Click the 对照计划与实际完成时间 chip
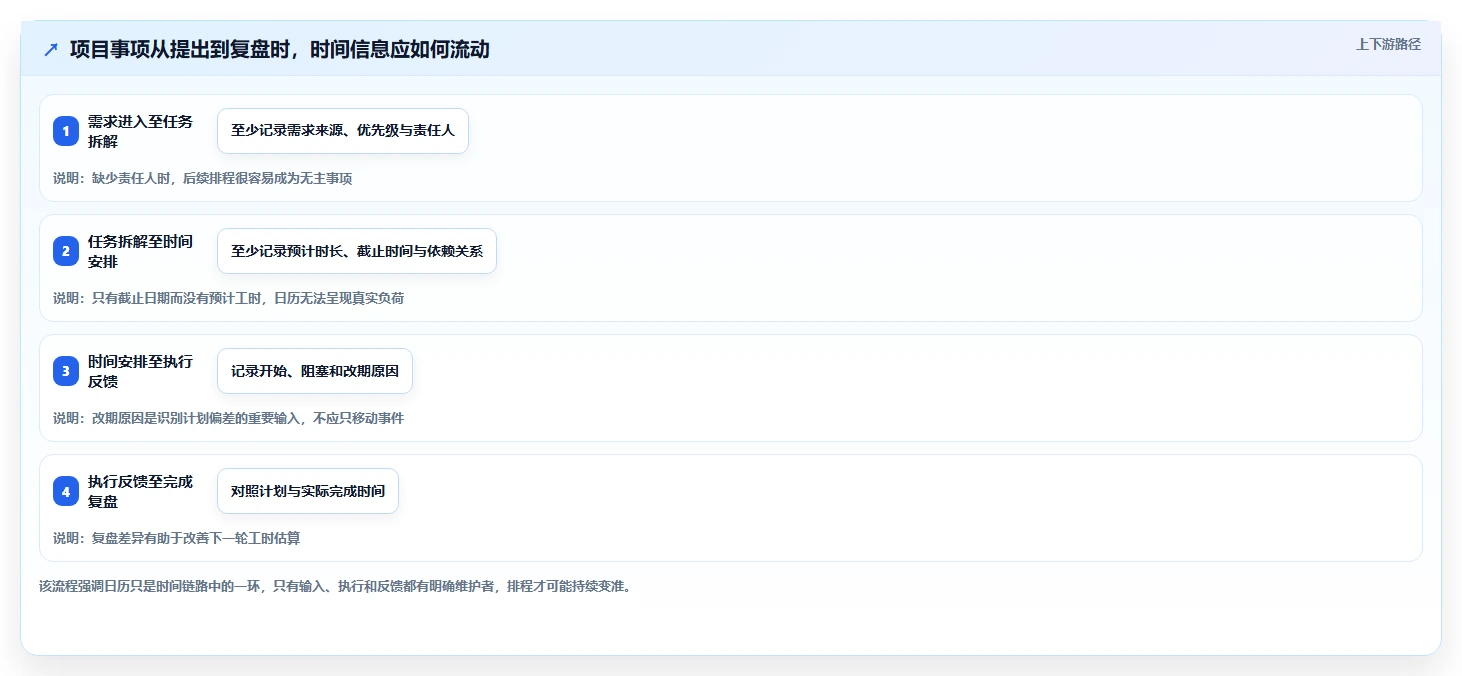The image size is (1462, 676). [x=308, y=491]
